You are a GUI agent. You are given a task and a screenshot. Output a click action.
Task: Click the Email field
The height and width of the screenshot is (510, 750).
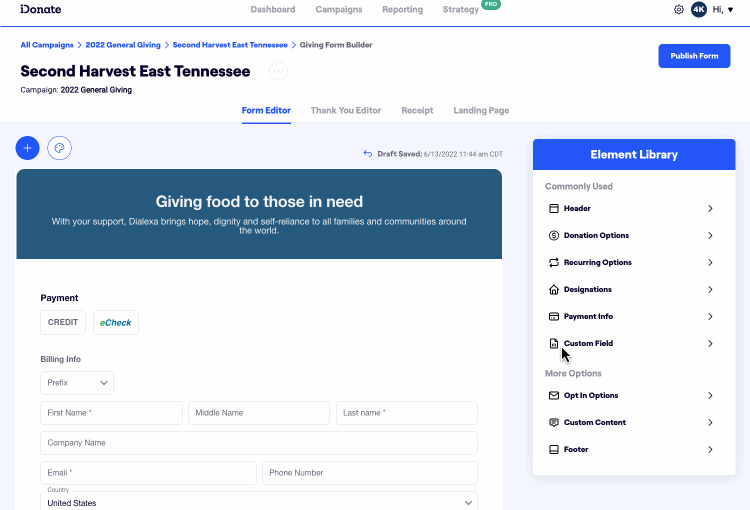pos(148,473)
